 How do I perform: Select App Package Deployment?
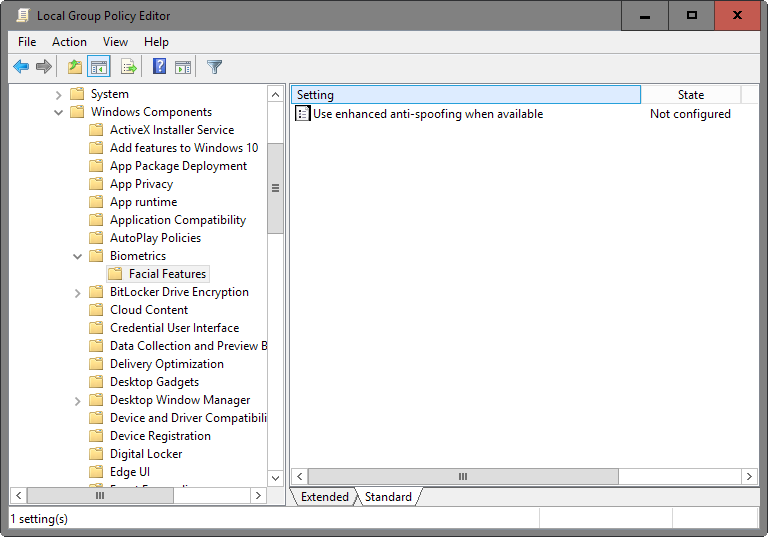[x=178, y=166]
